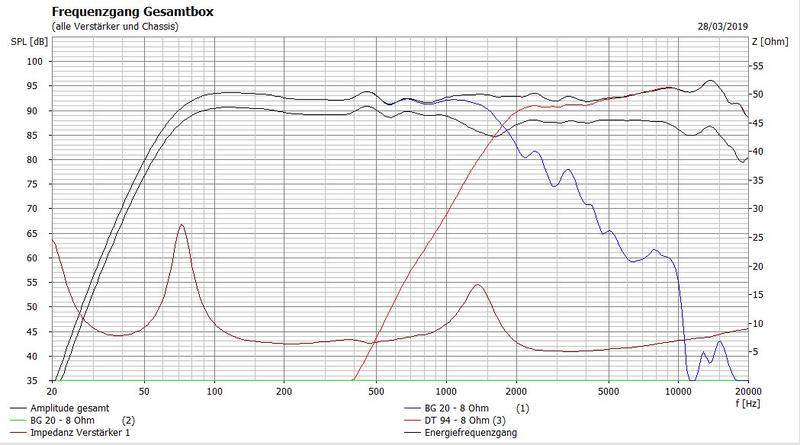Screen dimensions: 800x445
Task: Click the 55 Ohm impedance axis tick label
Action: [x=758, y=66]
